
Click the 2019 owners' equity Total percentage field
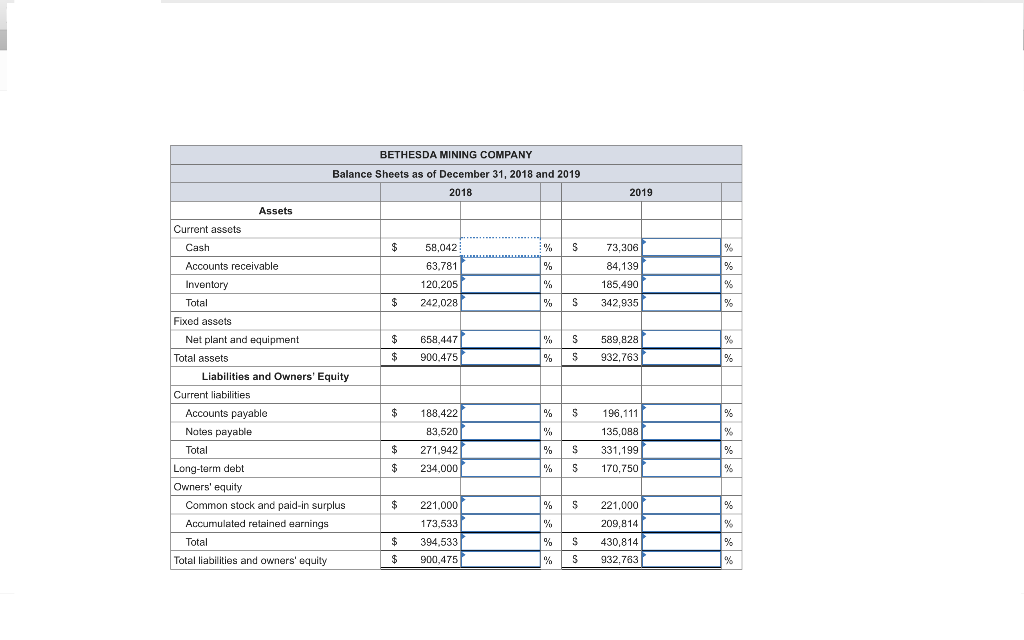click(x=682, y=541)
